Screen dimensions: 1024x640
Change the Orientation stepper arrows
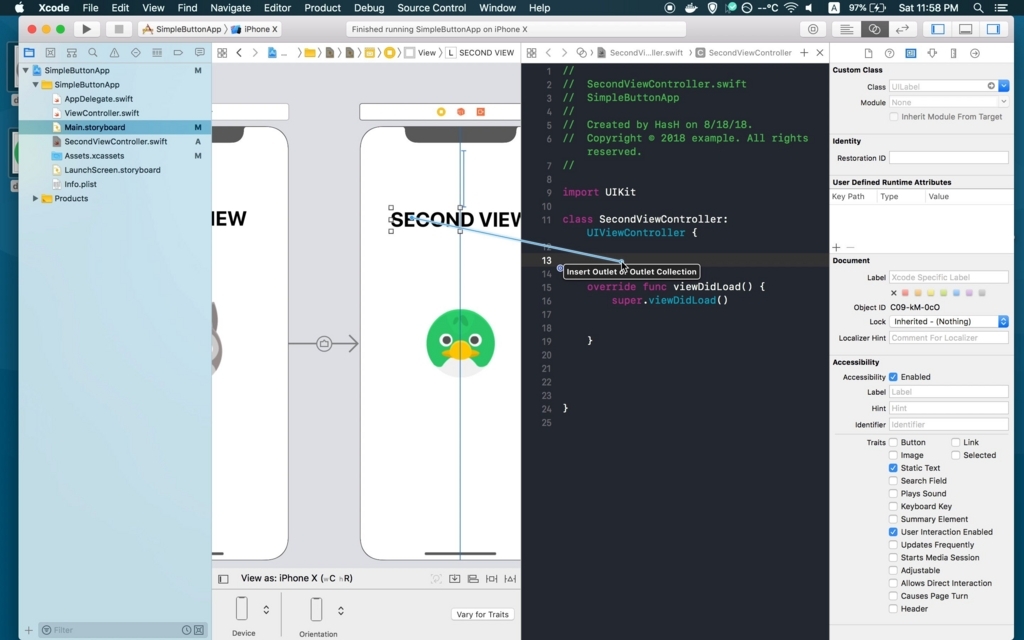pos(340,611)
